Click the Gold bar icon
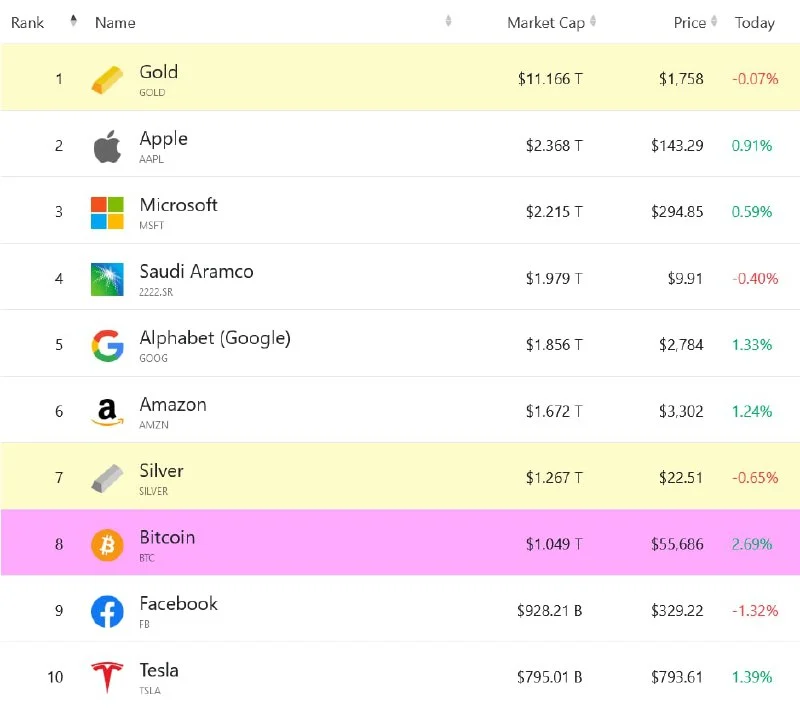The image size is (800, 708). tap(107, 79)
